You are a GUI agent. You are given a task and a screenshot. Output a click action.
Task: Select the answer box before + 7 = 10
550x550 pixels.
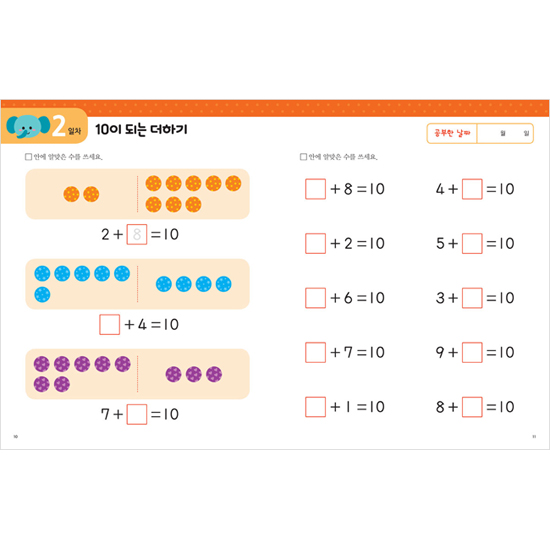point(315,352)
